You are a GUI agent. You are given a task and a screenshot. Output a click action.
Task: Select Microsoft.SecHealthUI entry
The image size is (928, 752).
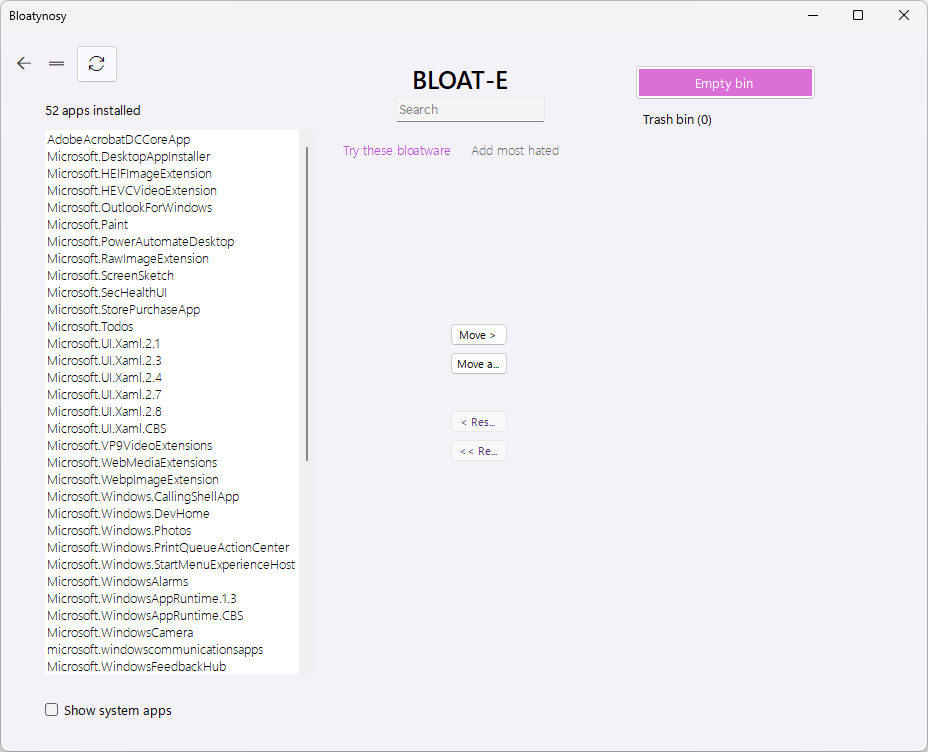pyautogui.click(x=172, y=292)
